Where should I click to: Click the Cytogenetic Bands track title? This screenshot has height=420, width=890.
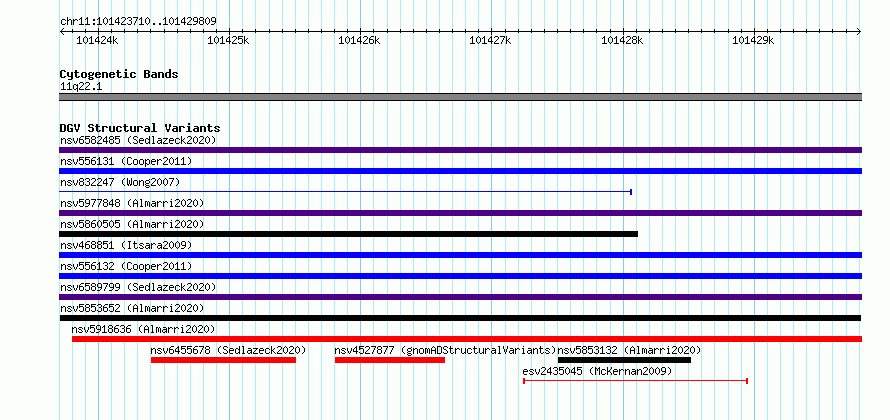coord(119,74)
